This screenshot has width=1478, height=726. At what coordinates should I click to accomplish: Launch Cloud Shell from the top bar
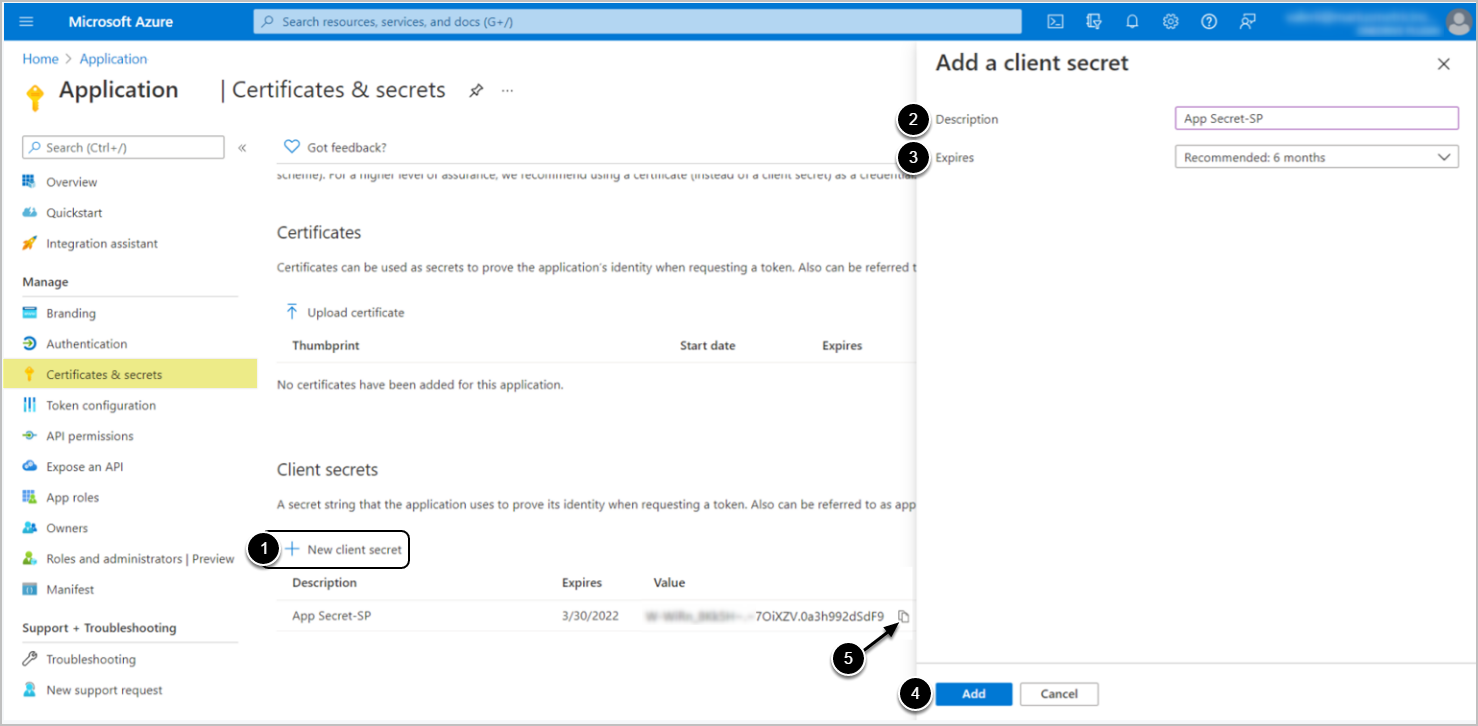[1055, 21]
